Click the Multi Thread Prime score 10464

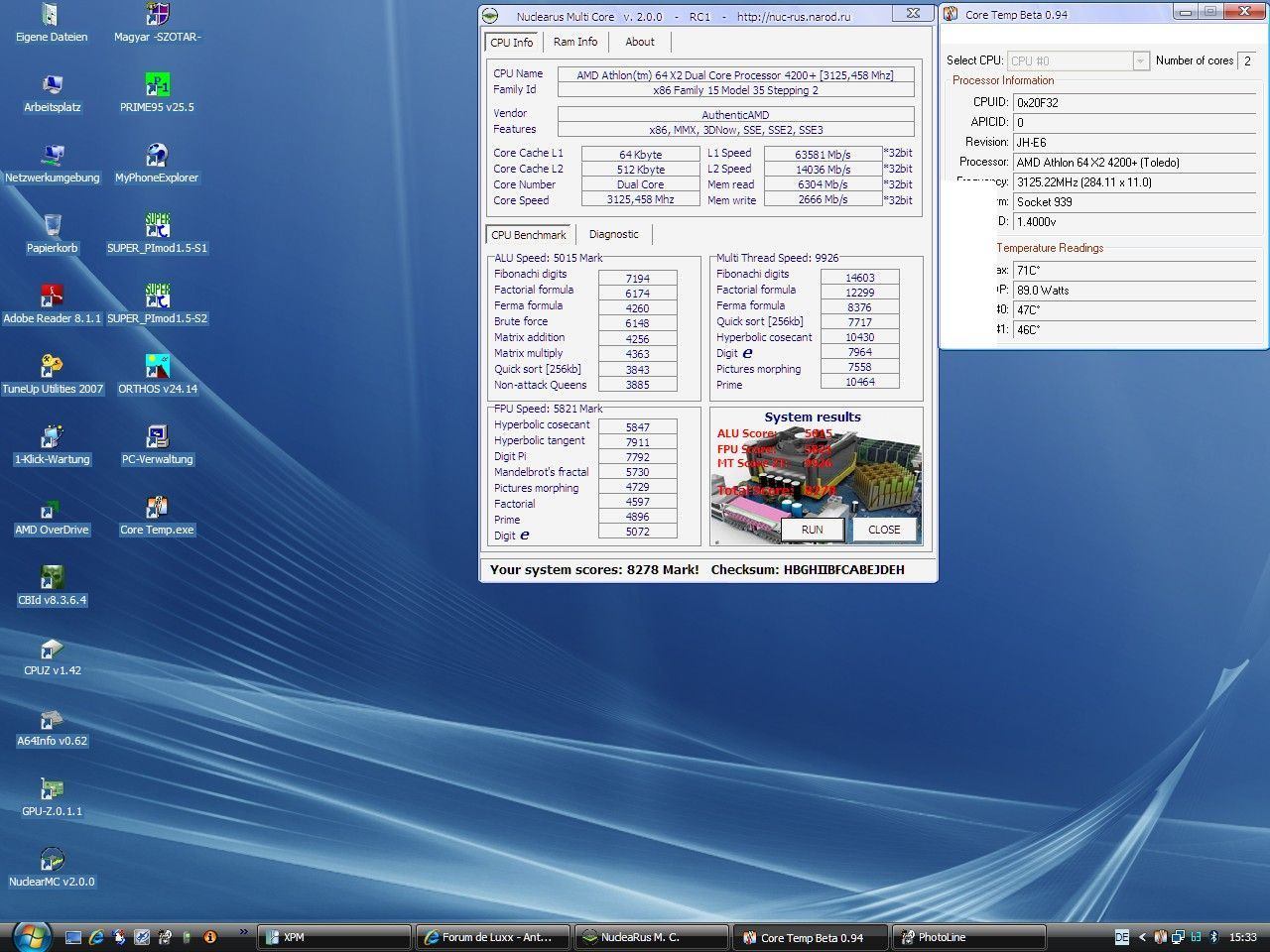coord(860,382)
